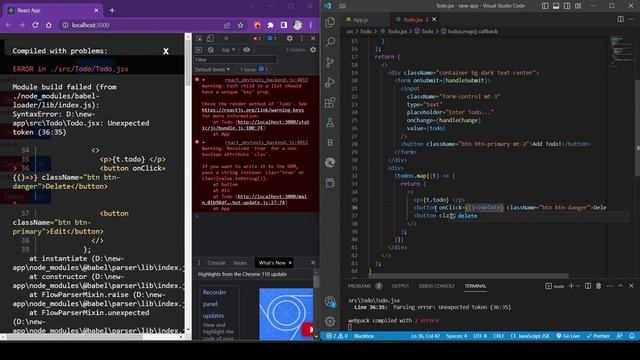Screen dimensions: 640x360
Task: Switch to the OUTPUT panel tab
Action: click(x=400, y=286)
